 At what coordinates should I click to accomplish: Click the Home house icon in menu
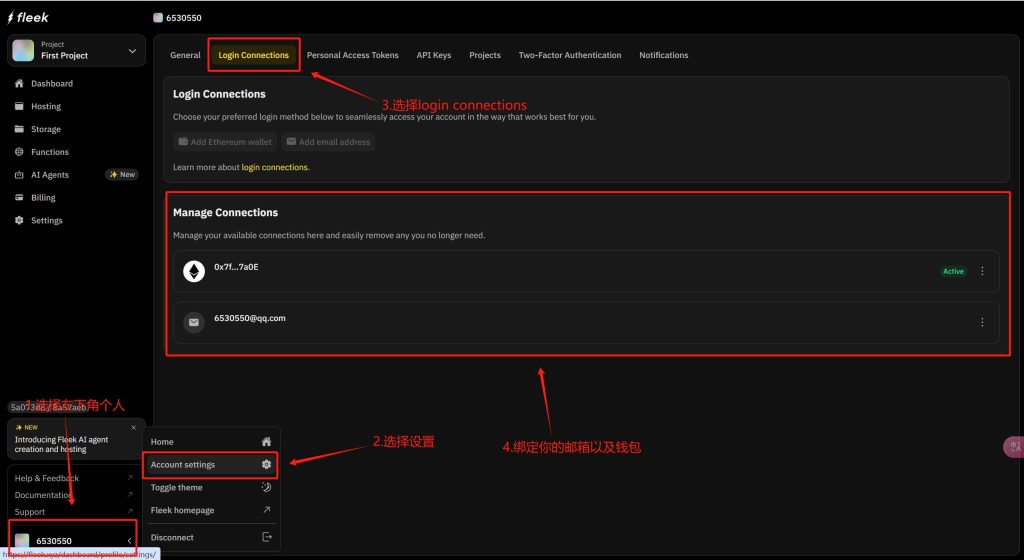(266, 442)
